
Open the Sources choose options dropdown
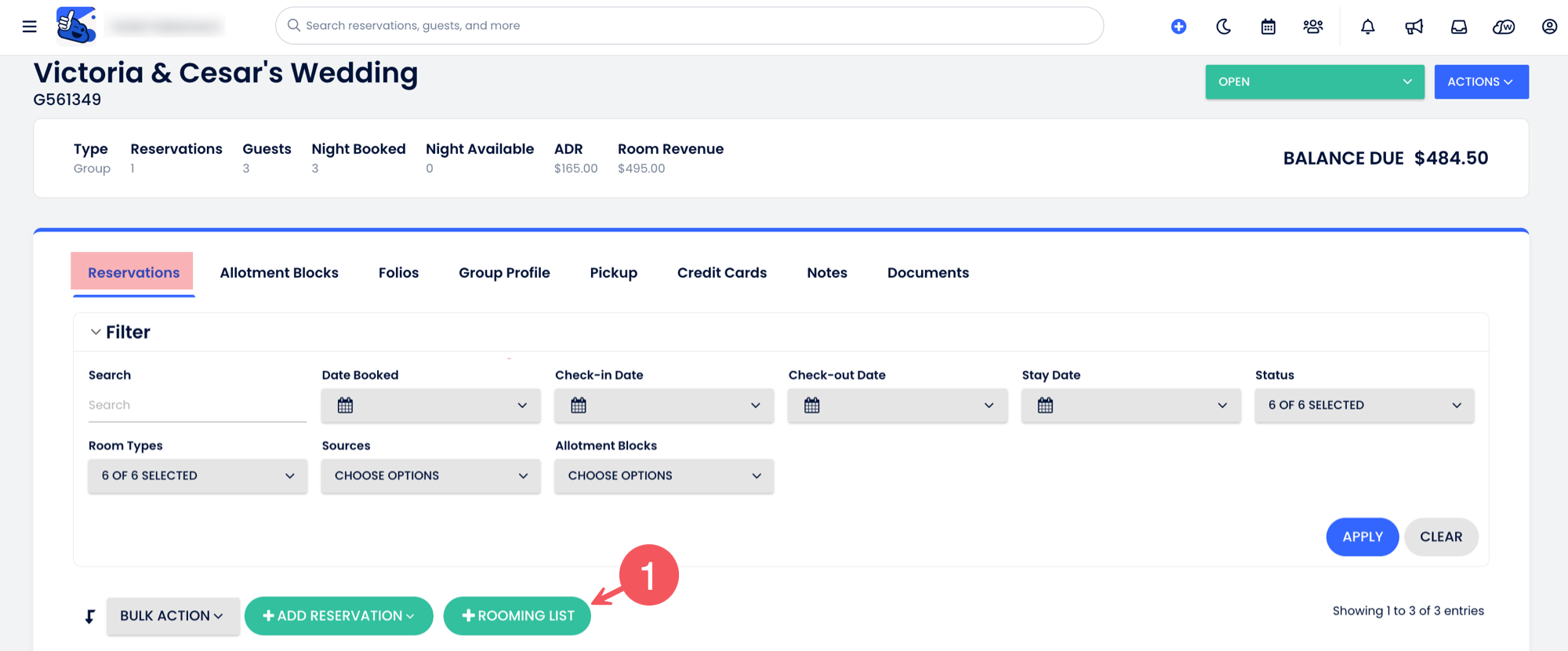[x=430, y=476]
